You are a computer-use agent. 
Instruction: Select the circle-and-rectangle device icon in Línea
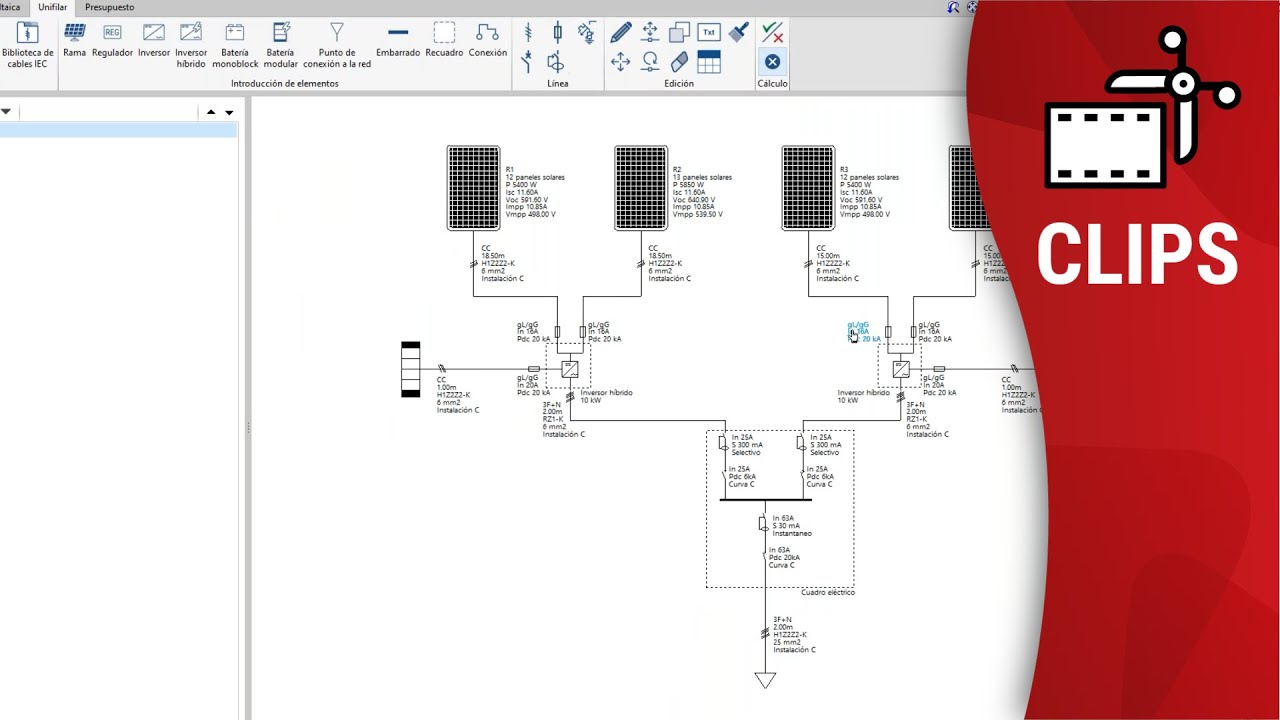(557, 62)
